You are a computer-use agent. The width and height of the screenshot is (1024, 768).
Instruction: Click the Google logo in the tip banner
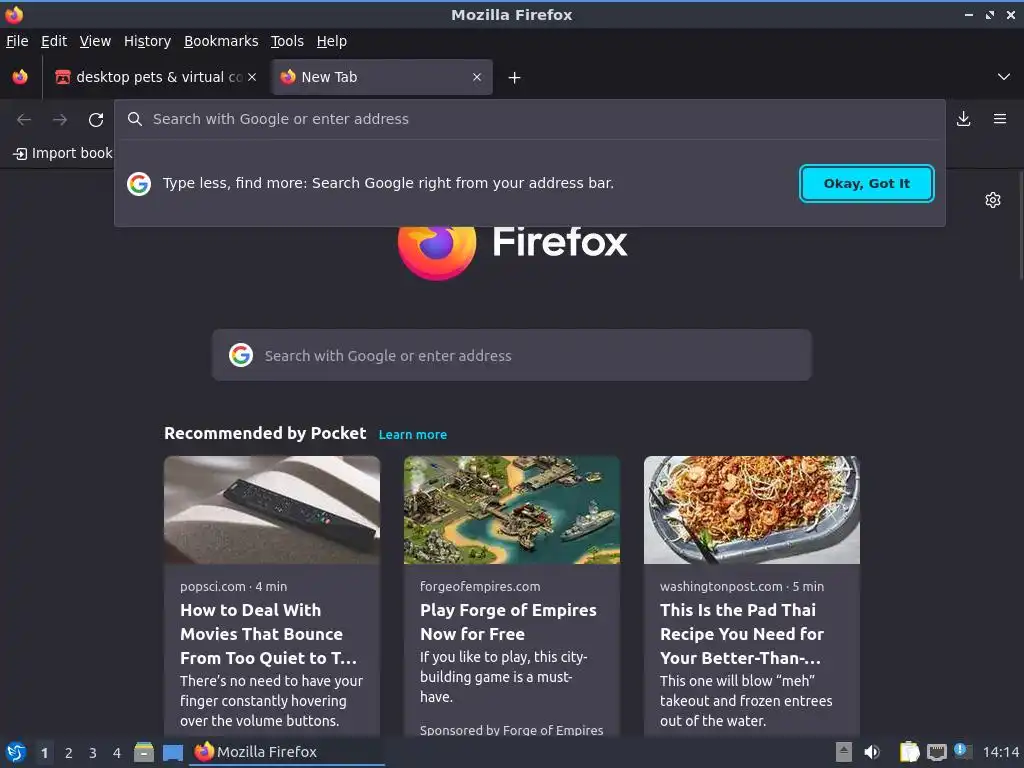[x=139, y=184]
